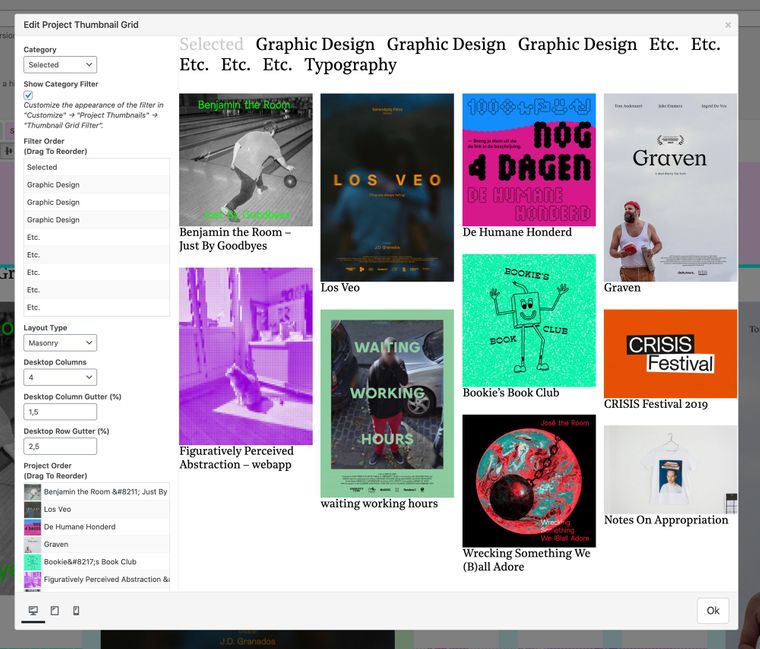The width and height of the screenshot is (760, 649).
Task: Open the Category dropdown
Action: 60,65
